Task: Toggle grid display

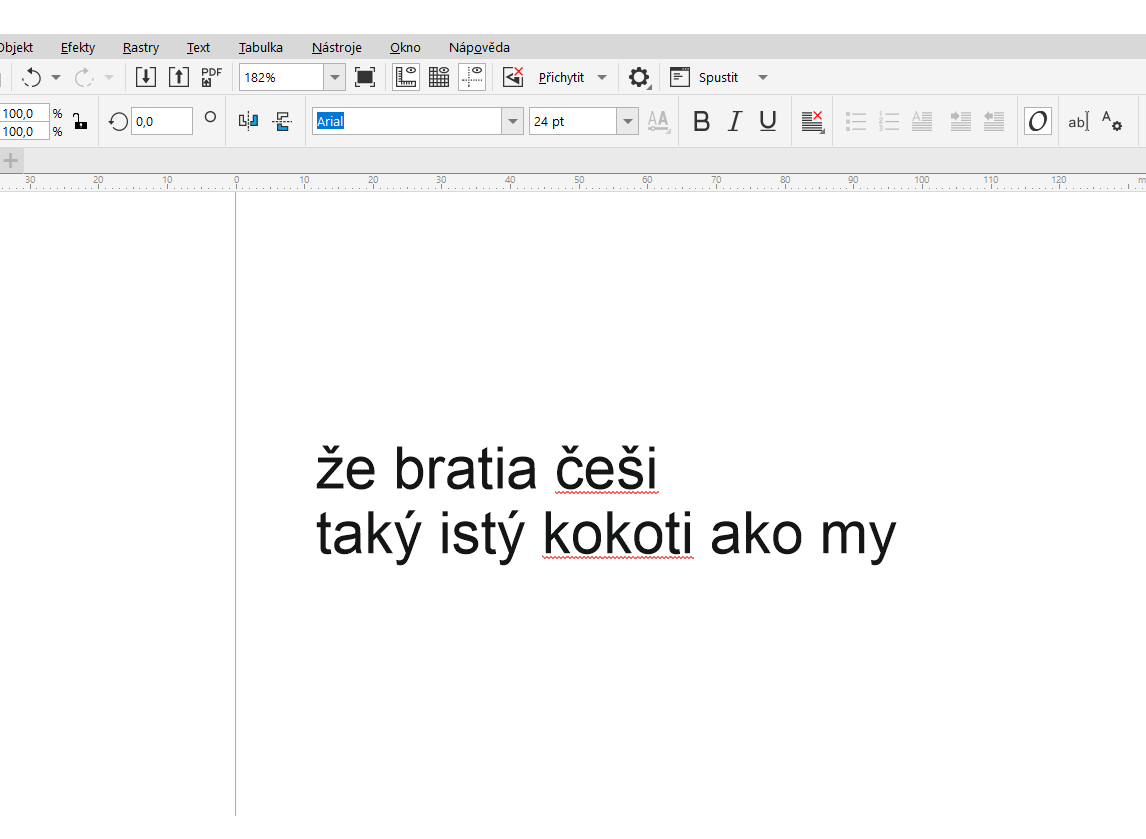Action: pyautogui.click(x=439, y=77)
